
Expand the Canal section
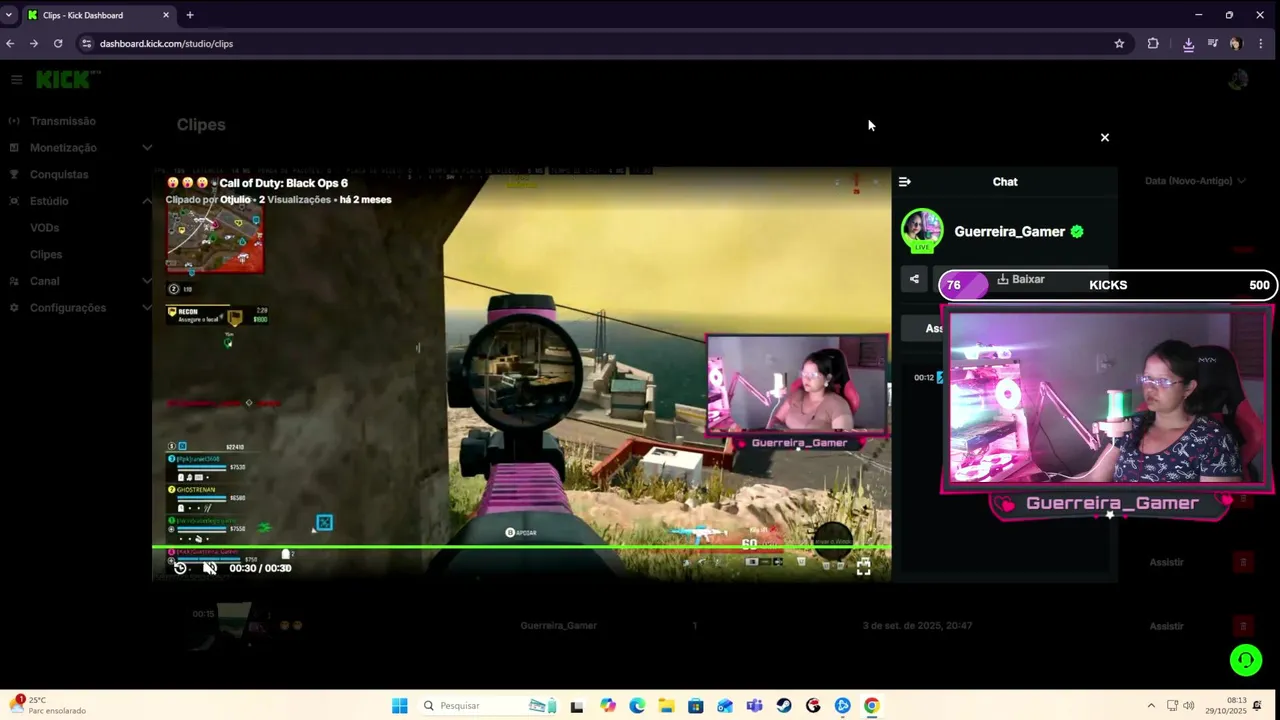[x=147, y=281]
